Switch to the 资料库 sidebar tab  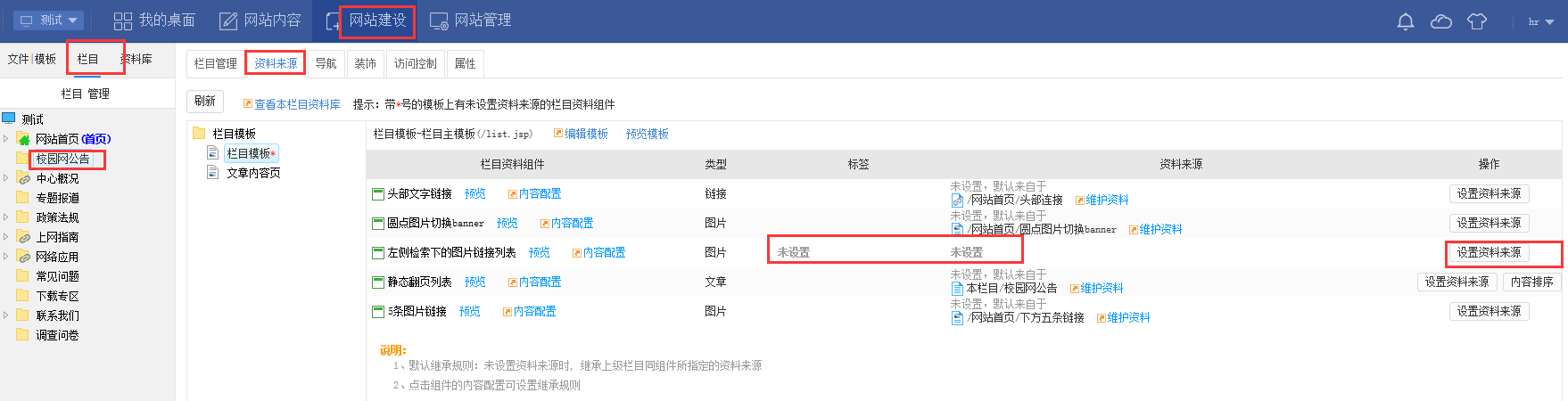coord(137,59)
